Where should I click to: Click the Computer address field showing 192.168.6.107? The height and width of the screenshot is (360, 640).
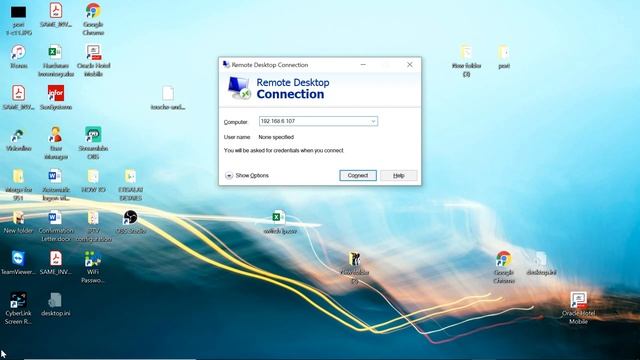[x=318, y=121]
